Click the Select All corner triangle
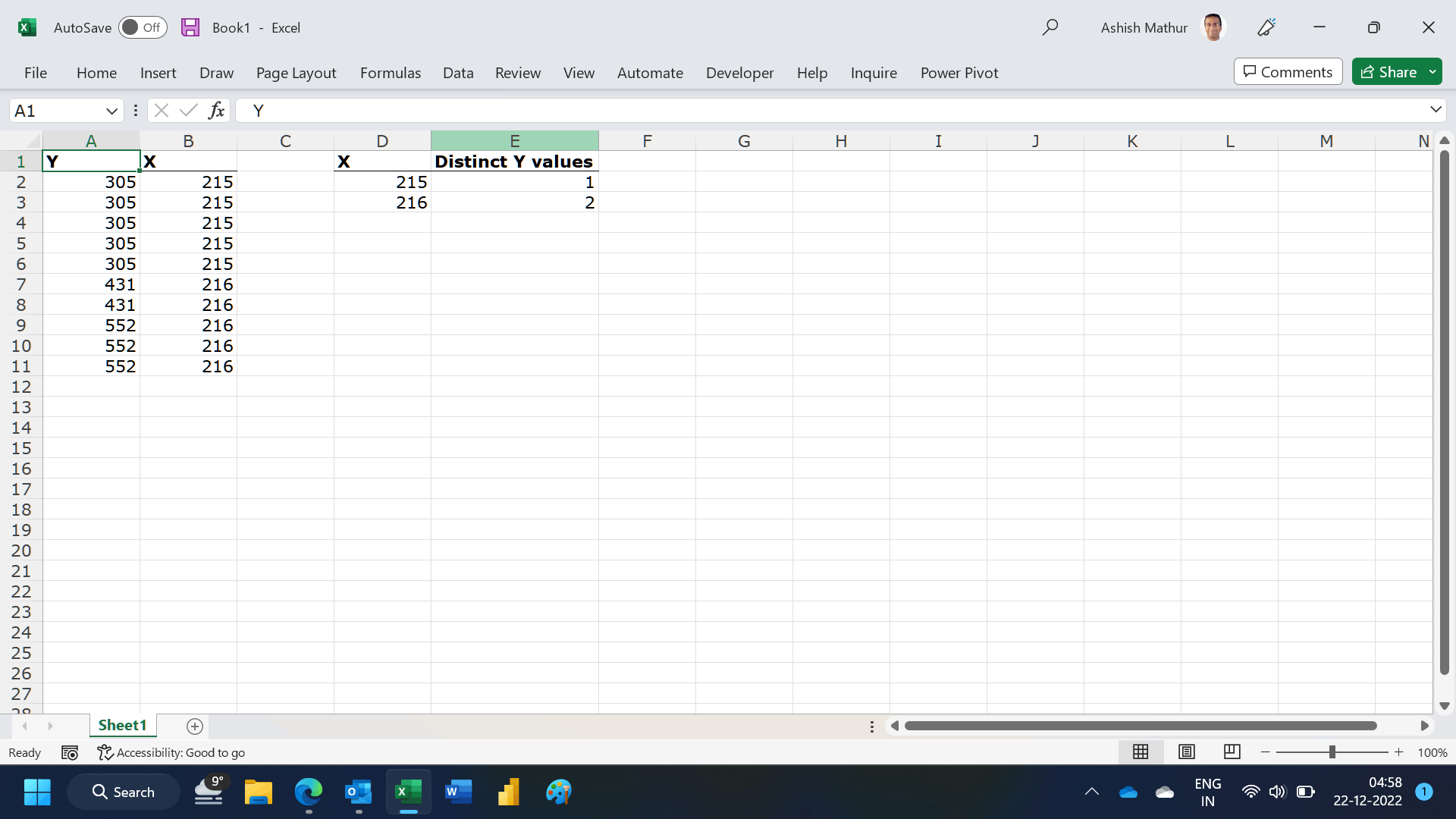Screen dimensions: 1456x819 click(33, 141)
